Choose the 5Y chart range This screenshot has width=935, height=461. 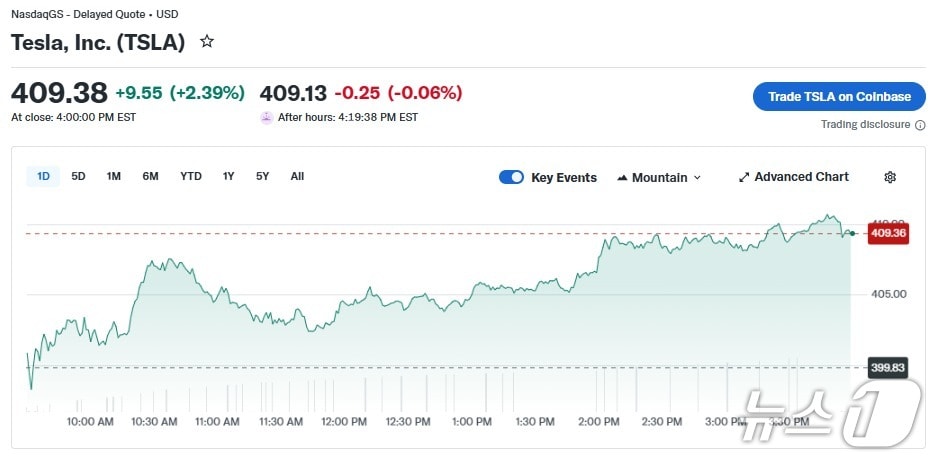point(262,176)
